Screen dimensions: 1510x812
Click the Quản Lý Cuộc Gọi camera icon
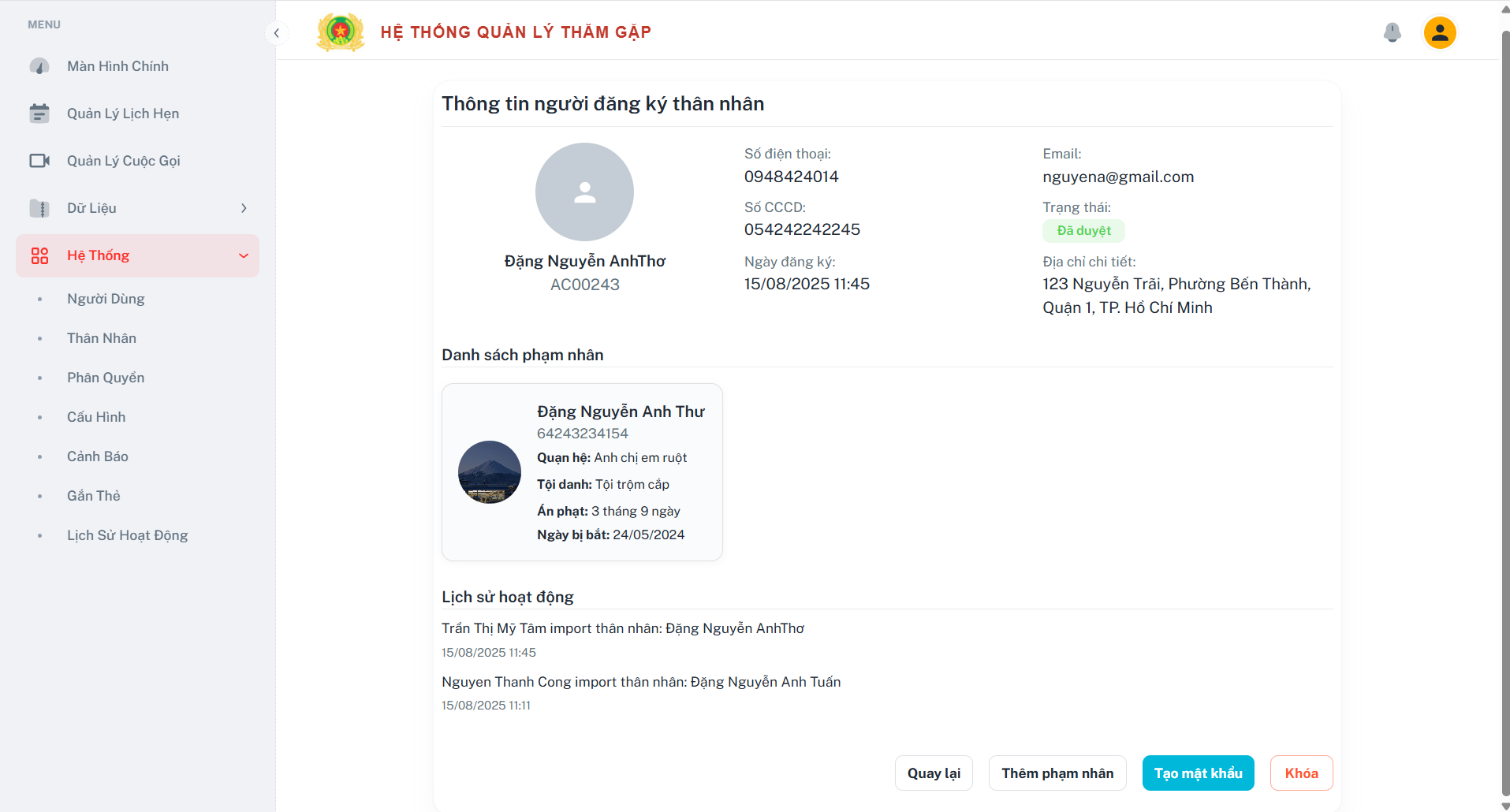point(39,161)
